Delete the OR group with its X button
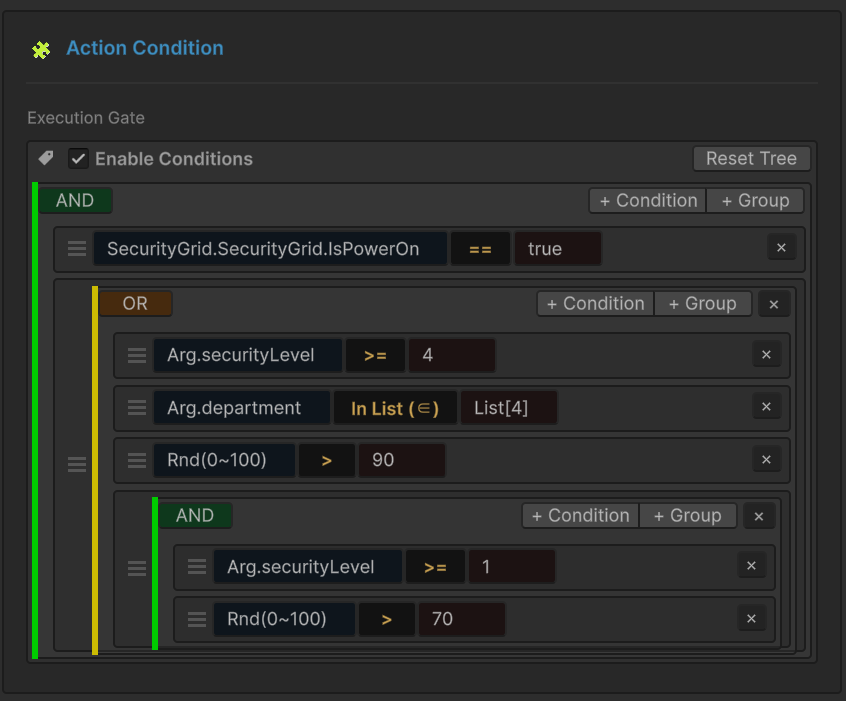Viewport: 846px width, 701px height. [773, 304]
